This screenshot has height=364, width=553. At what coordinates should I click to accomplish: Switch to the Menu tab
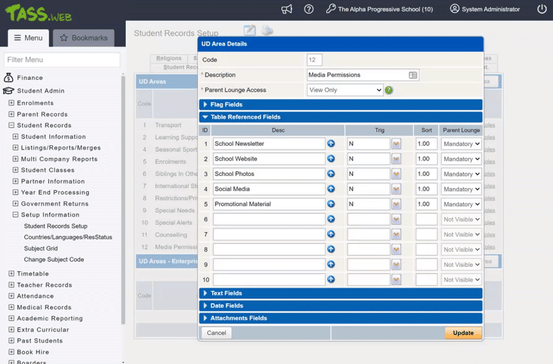point(28,38)
